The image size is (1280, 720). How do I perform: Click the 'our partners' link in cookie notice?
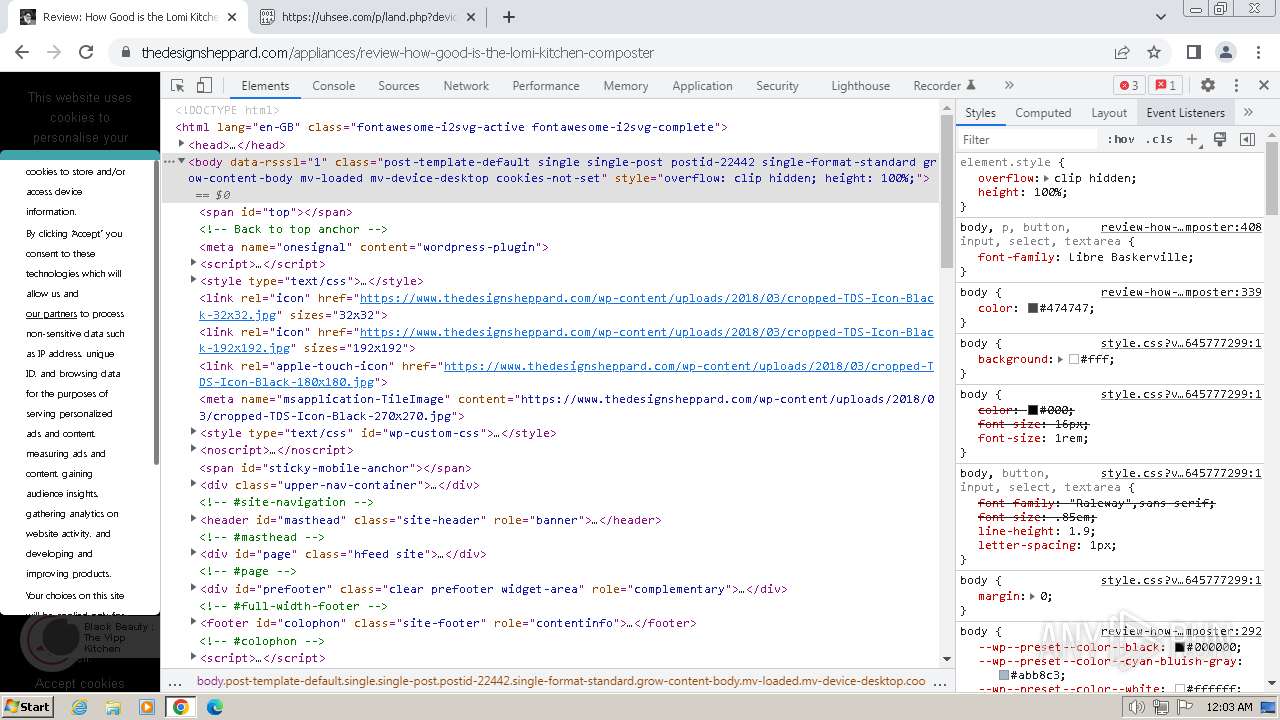coord(51,314)
